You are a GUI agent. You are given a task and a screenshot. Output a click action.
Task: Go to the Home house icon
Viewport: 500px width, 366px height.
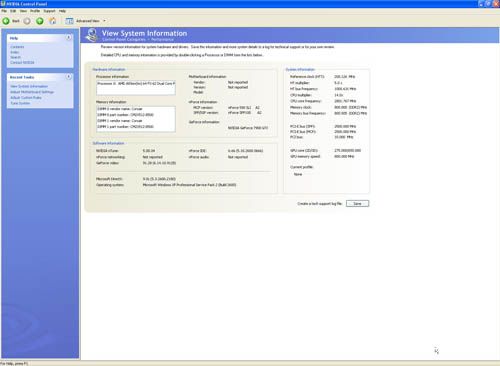tap(53, 21)
